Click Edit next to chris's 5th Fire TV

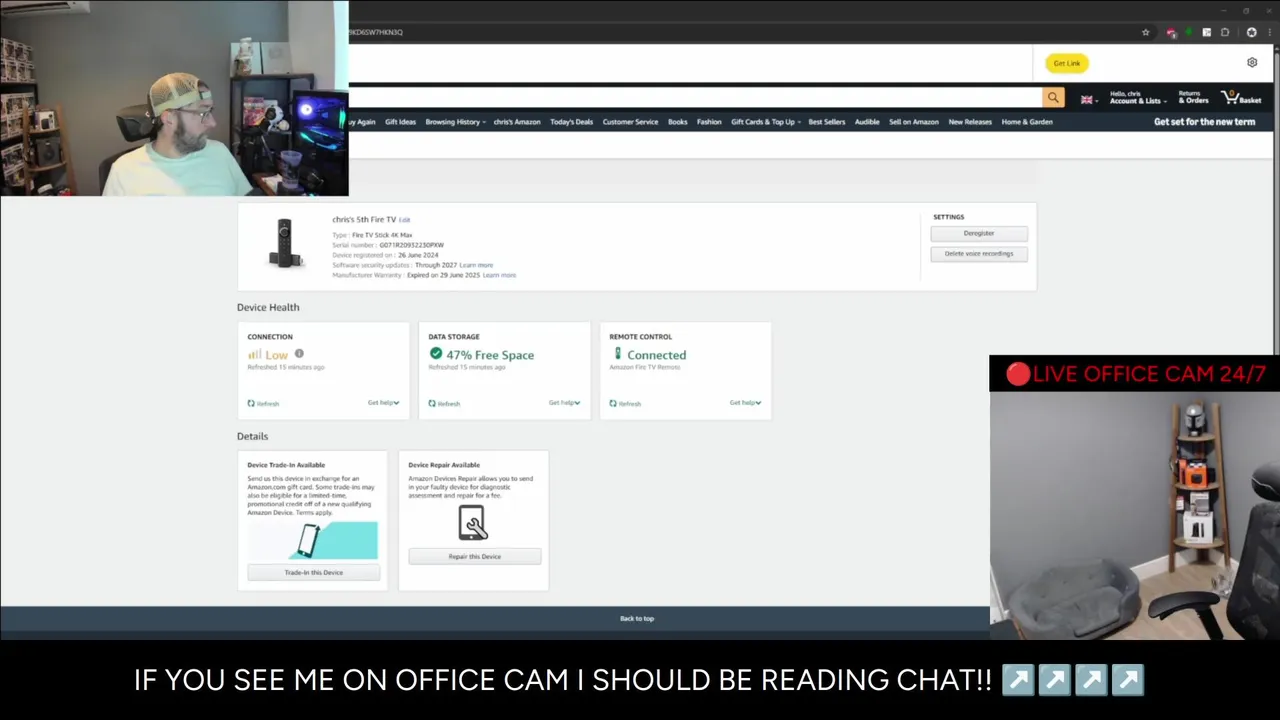[x=405, y=220]
